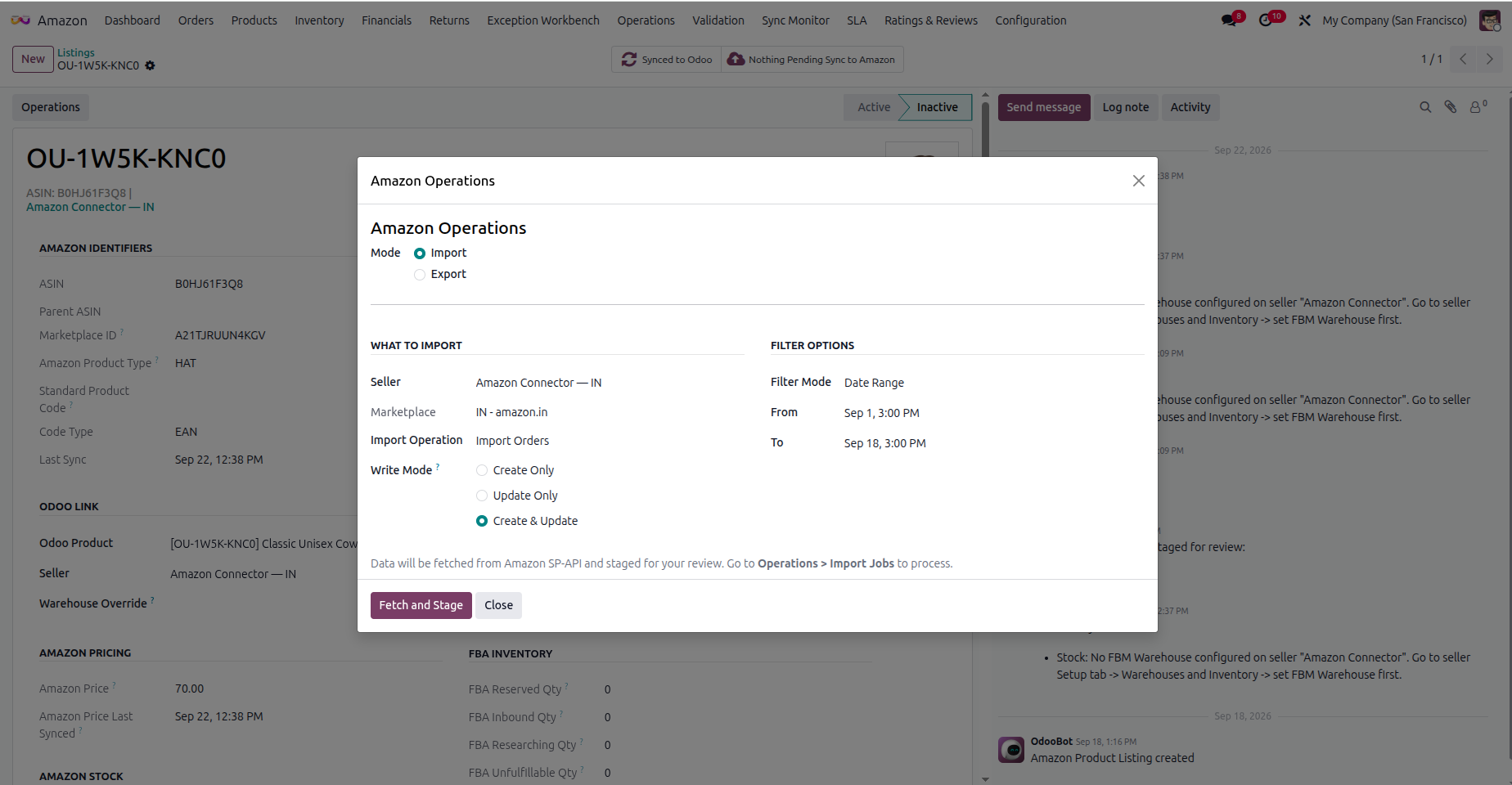Choose Create & Update write mode
1512x785 pixels.
coord(482,521)
